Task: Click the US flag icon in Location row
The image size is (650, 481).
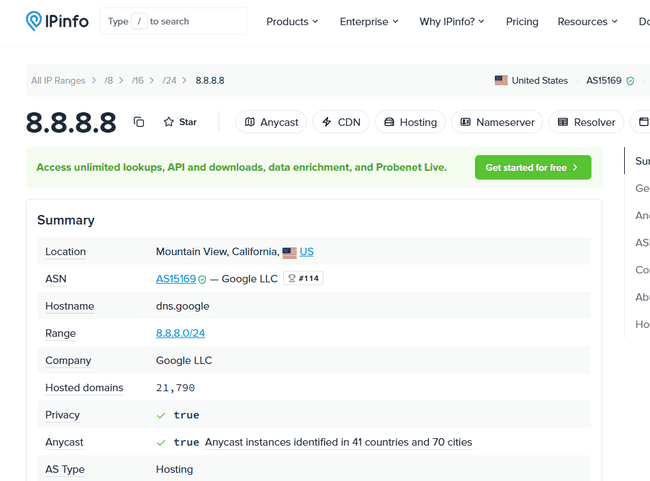Action: coord(289,253)
